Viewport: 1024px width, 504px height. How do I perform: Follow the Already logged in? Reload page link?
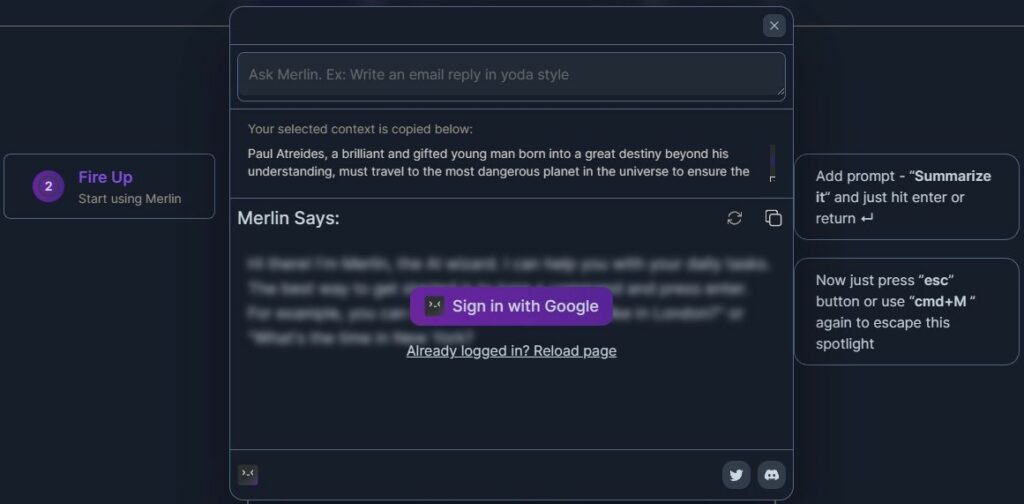pos(511,351)
